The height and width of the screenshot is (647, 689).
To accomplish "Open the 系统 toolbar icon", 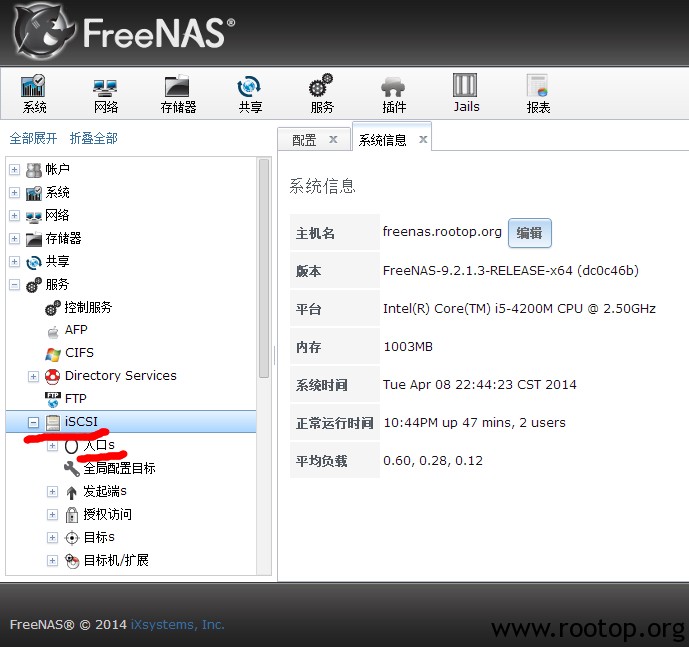I will [x=33, y=86].
